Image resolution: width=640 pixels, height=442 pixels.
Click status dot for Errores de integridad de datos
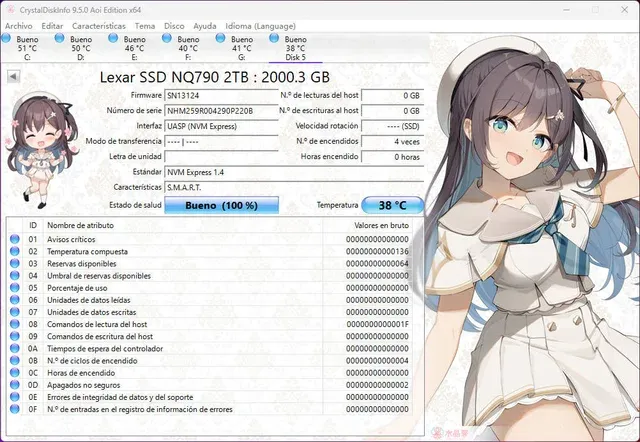point(15,397)
